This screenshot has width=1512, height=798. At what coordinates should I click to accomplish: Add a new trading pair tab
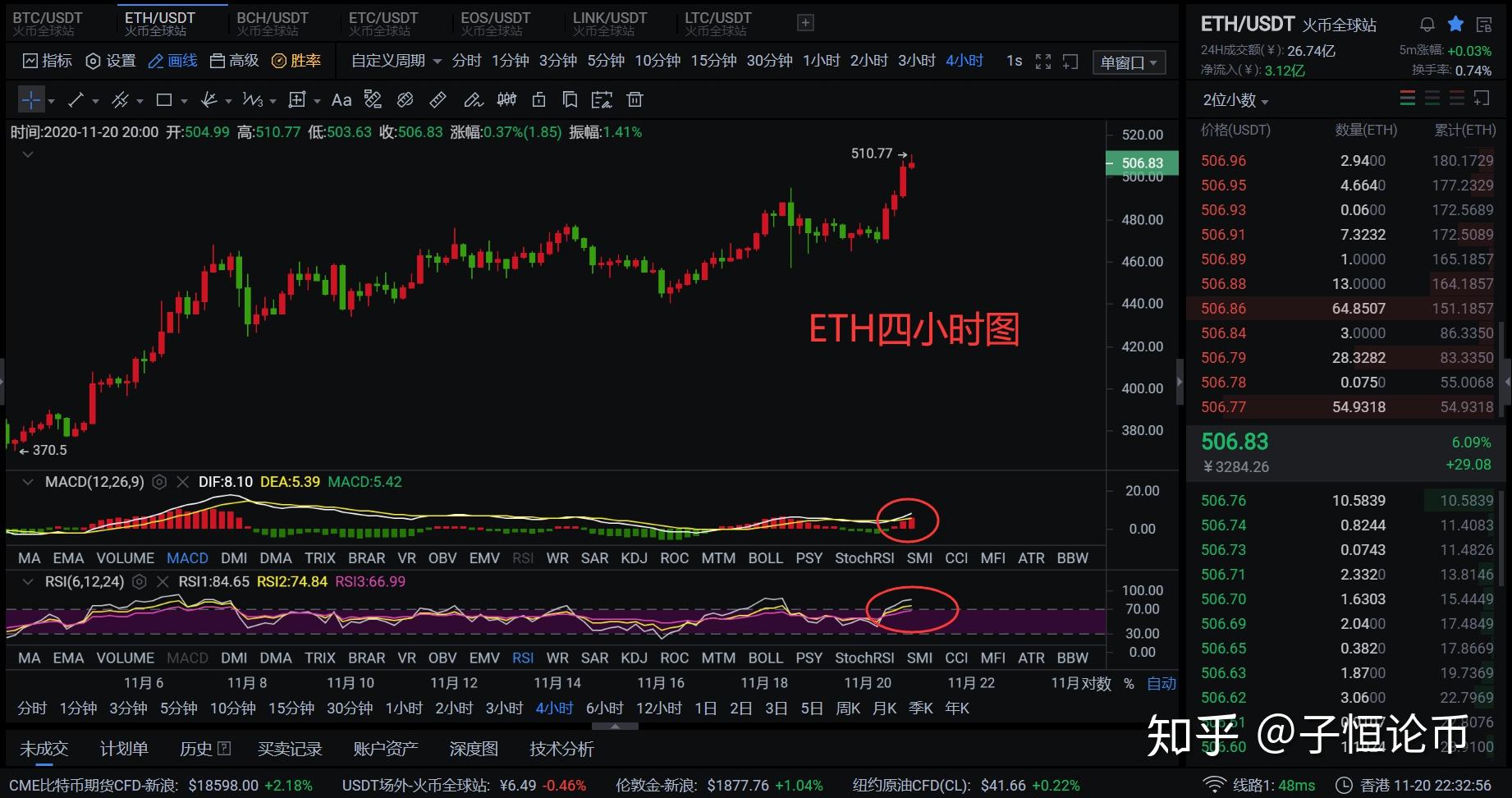point(806,23)
